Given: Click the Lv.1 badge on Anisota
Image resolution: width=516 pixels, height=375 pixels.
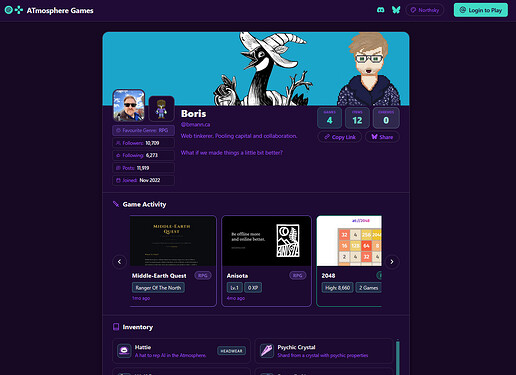Looking at the screenshot, I should click(234, 288).
